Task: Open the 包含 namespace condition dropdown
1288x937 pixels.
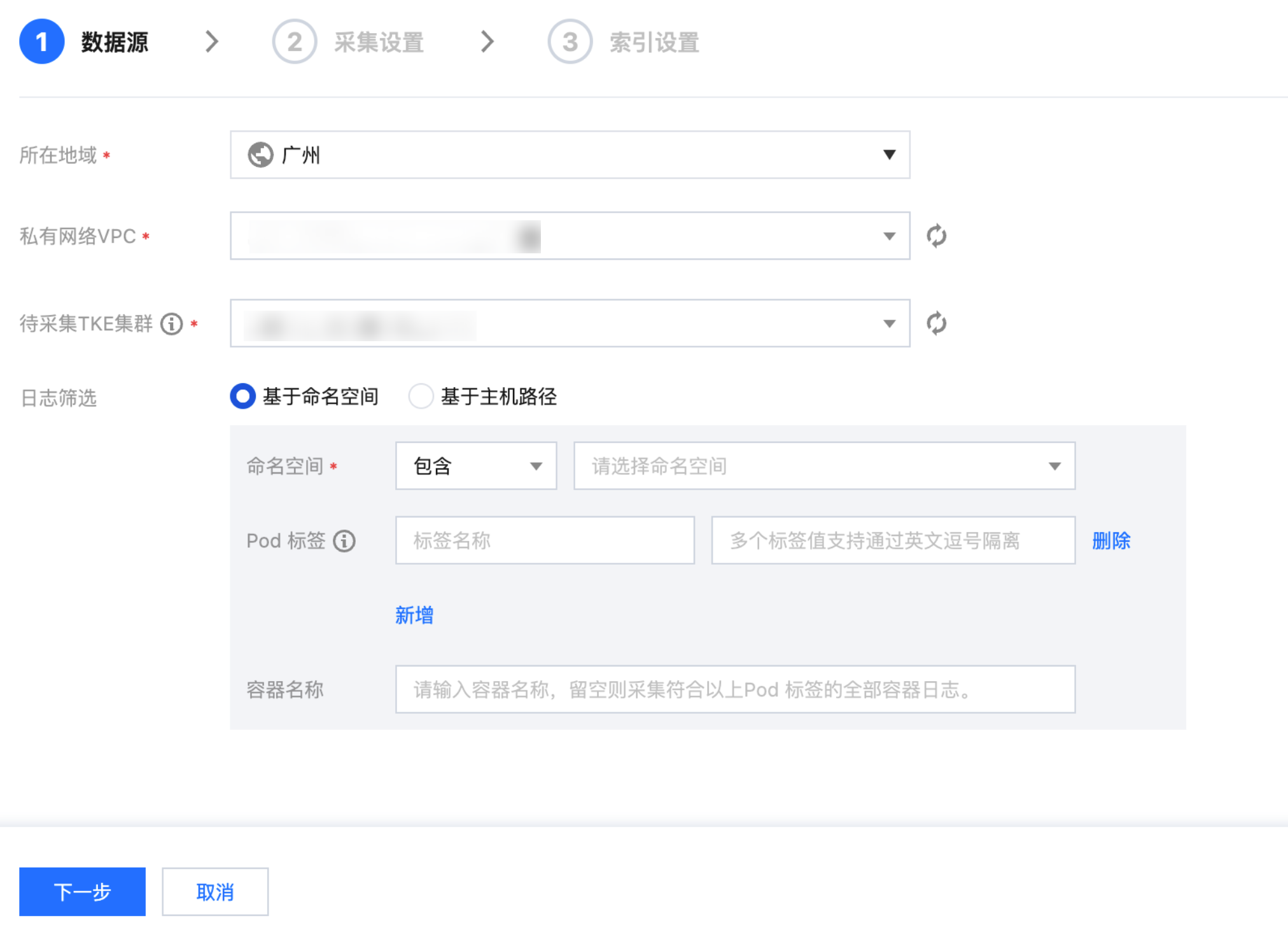Action: point(475,466)
